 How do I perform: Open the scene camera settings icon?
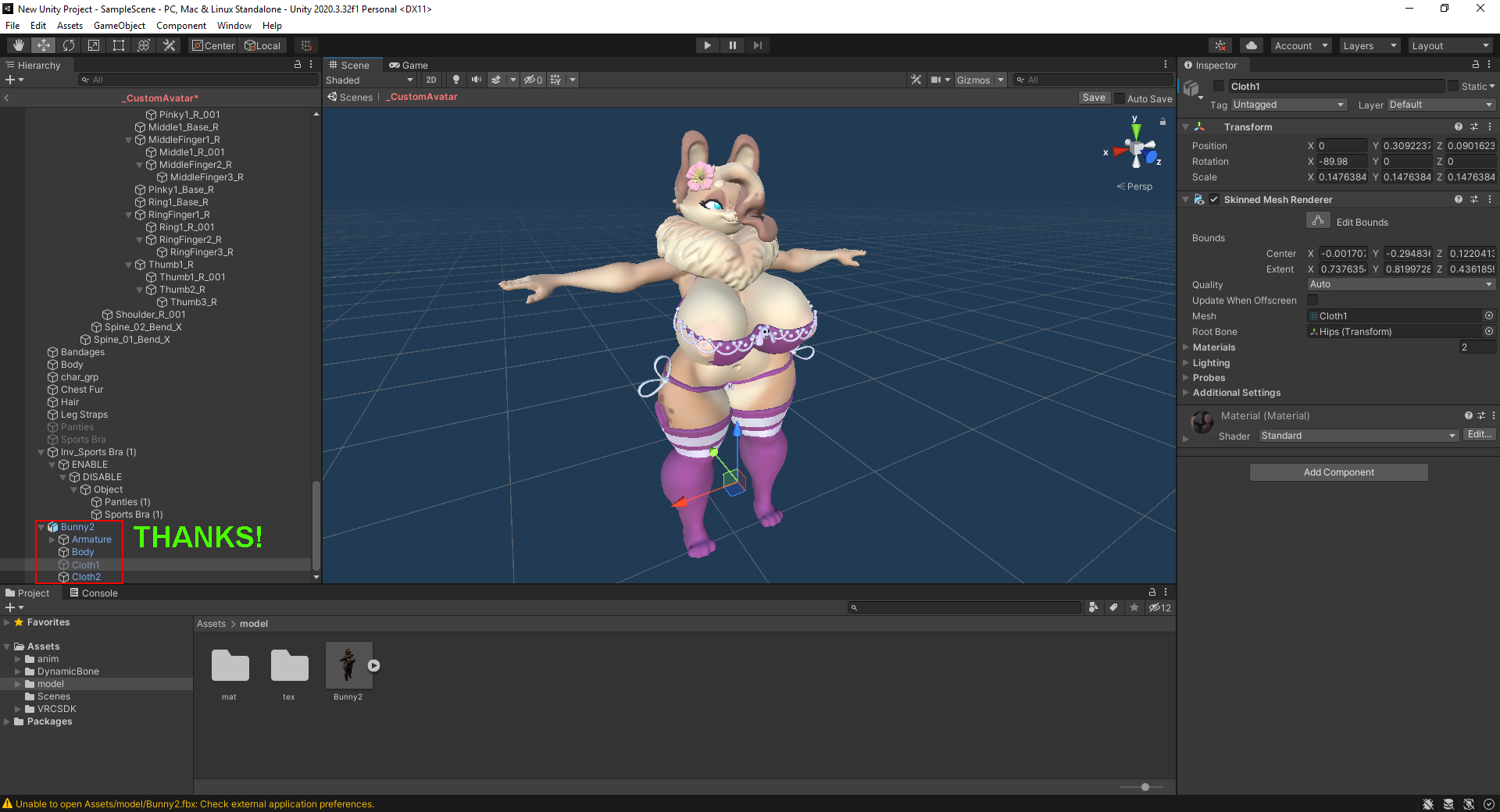(x=936, y=80)
